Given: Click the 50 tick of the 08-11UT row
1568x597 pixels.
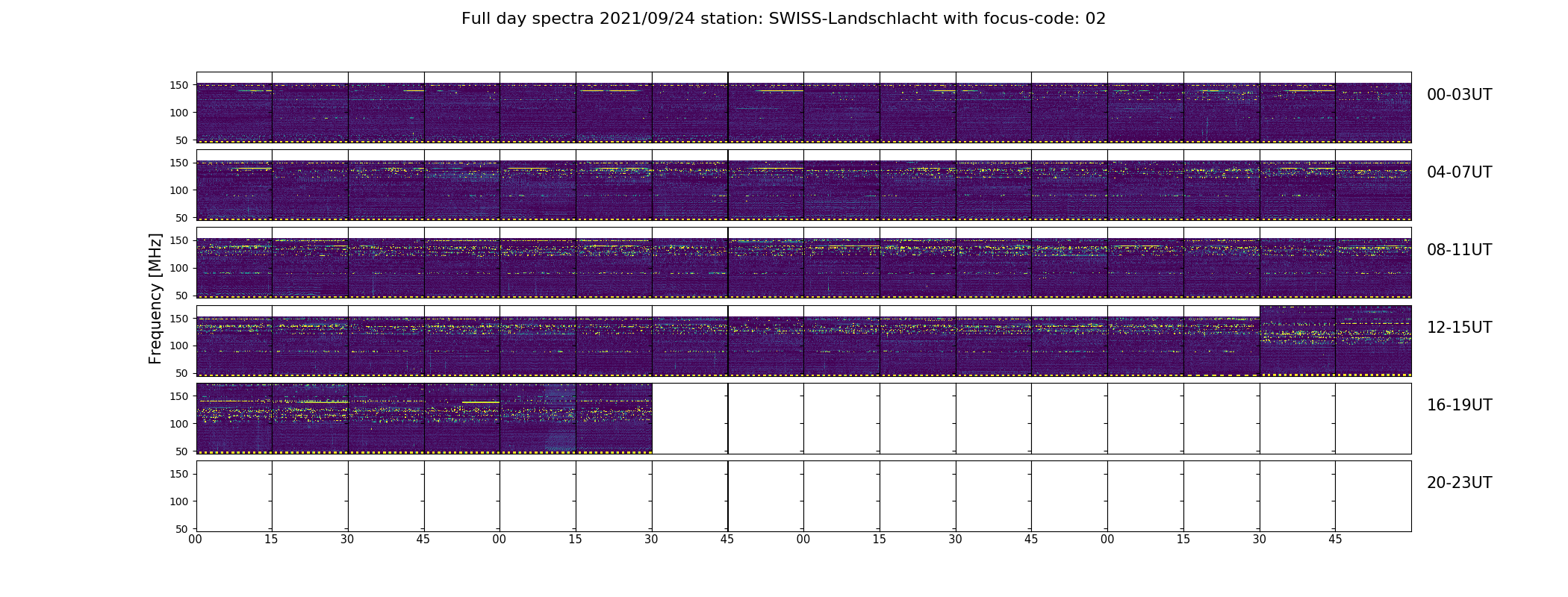Looking at the screenshot, I should click(x=183, y=296).
